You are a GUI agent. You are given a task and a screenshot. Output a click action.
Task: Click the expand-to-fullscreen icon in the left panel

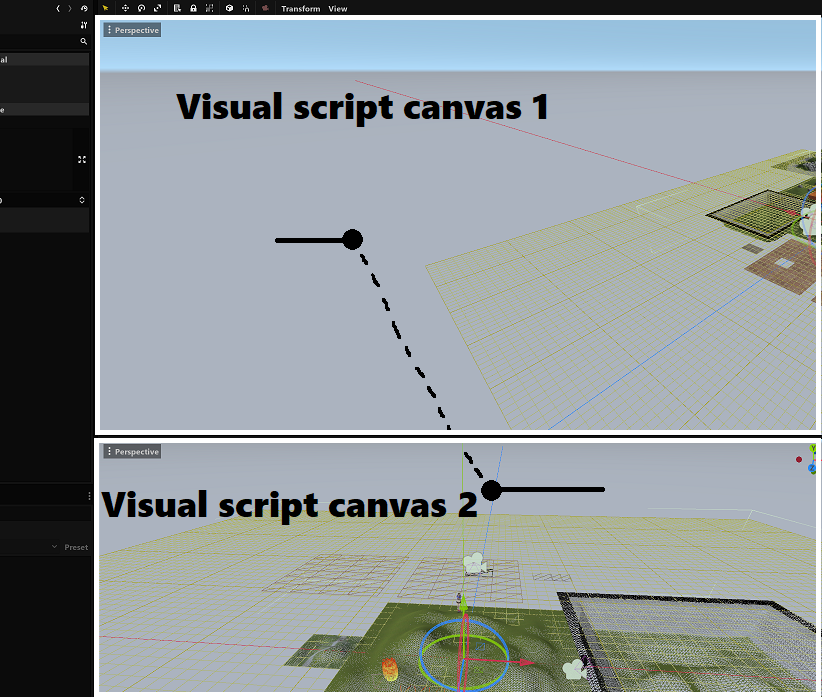(81, 159)
